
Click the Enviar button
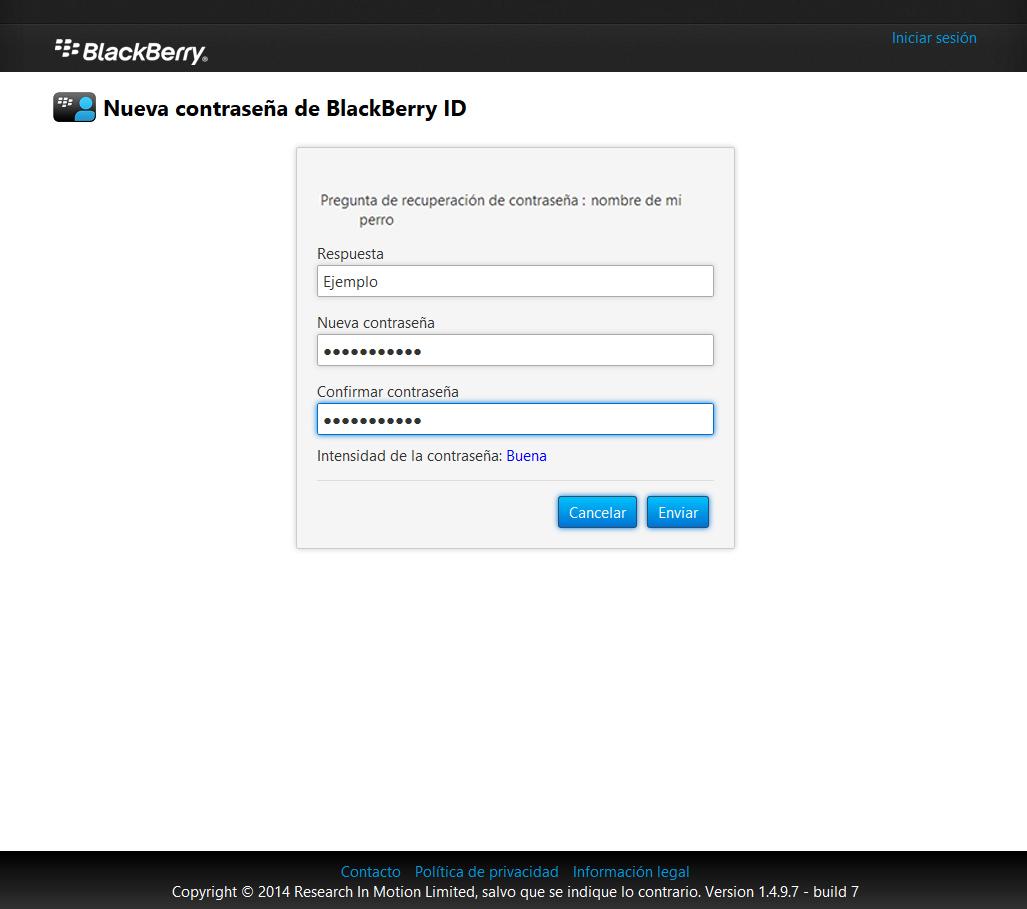678,512
